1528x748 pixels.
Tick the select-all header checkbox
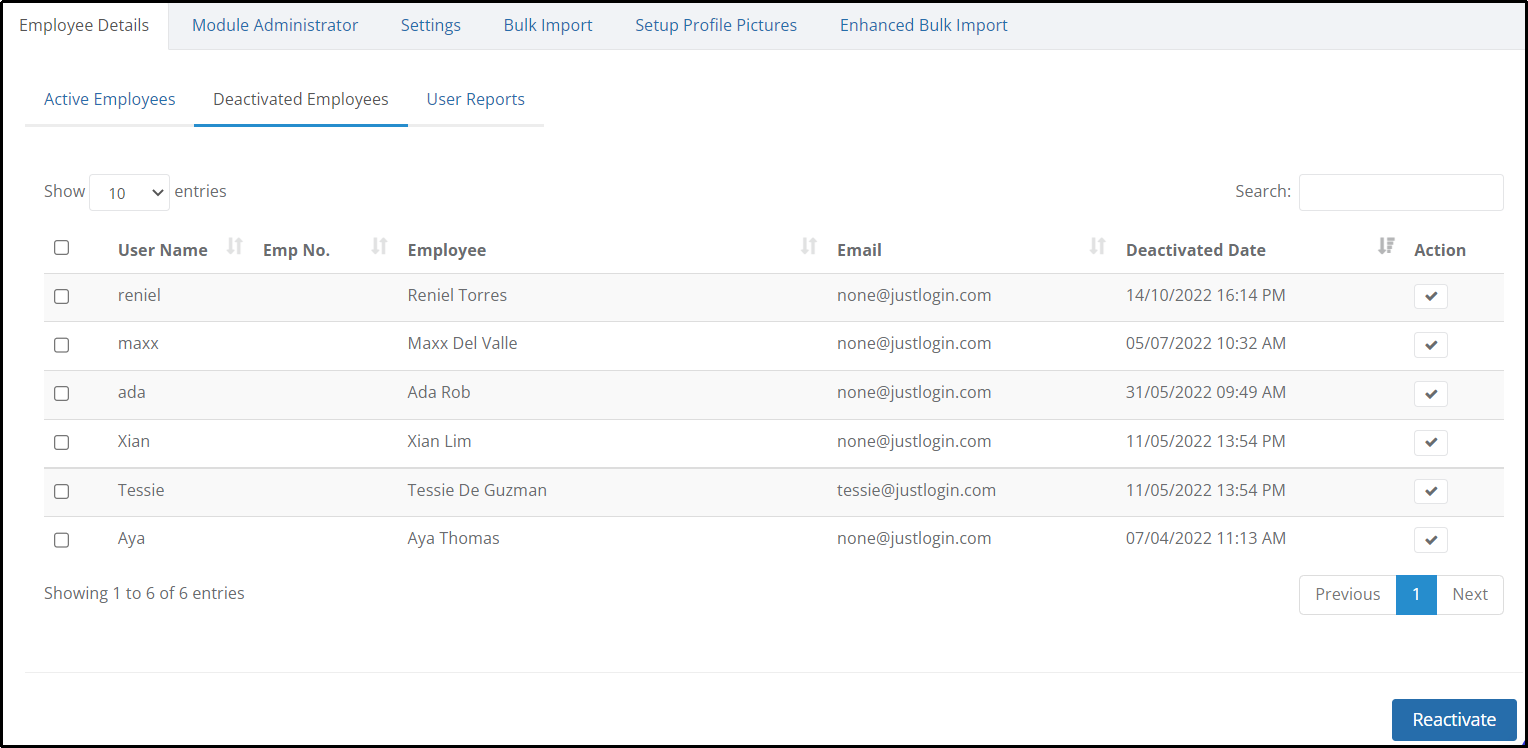coord(61,247)
